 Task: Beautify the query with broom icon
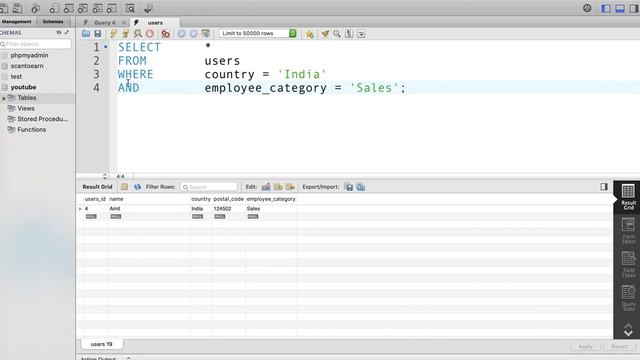pyautogui.click(x=325, y=34)
